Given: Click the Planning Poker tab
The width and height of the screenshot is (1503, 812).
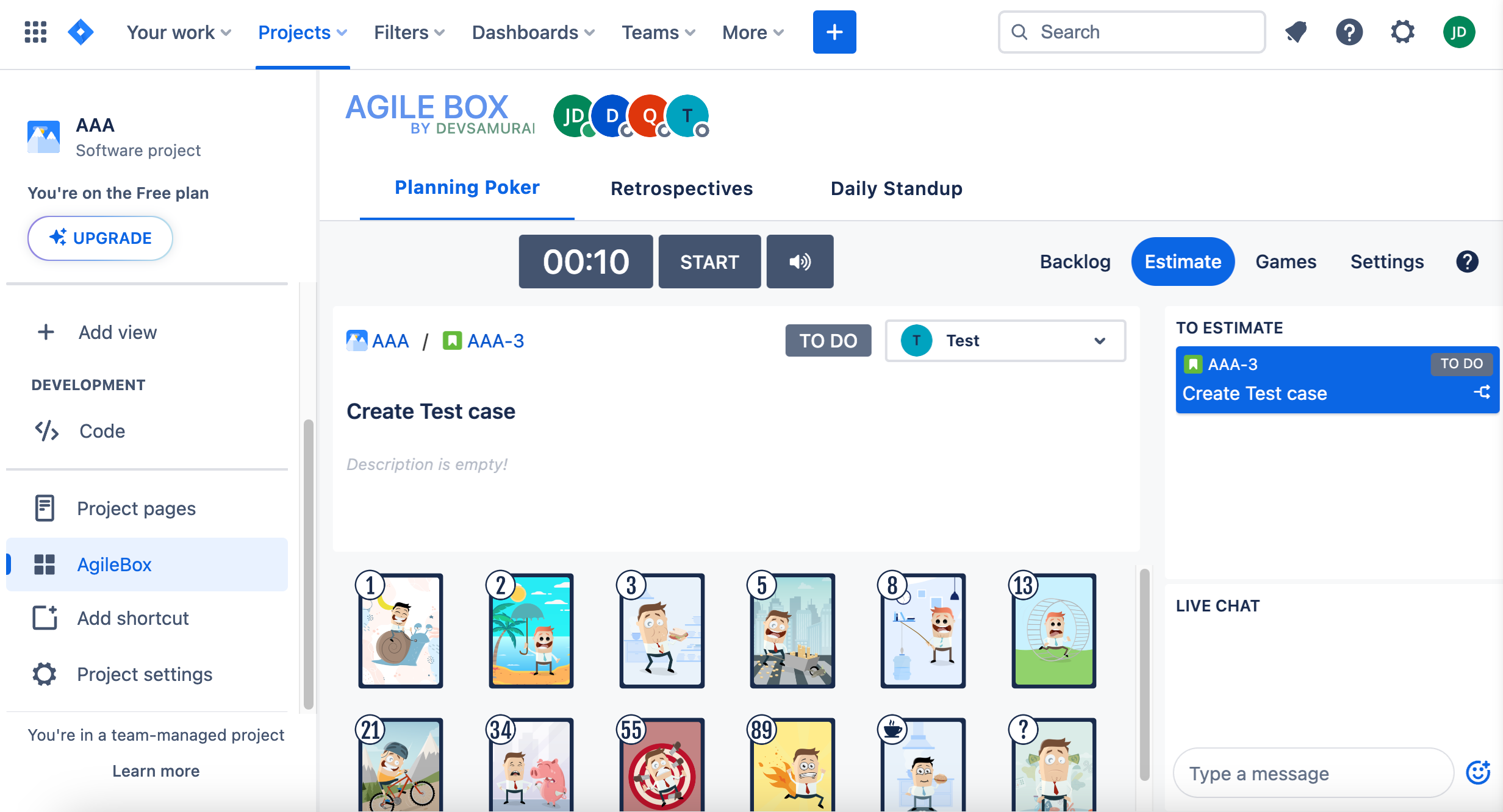Looking at the screenshot, I should pos(467,188).
